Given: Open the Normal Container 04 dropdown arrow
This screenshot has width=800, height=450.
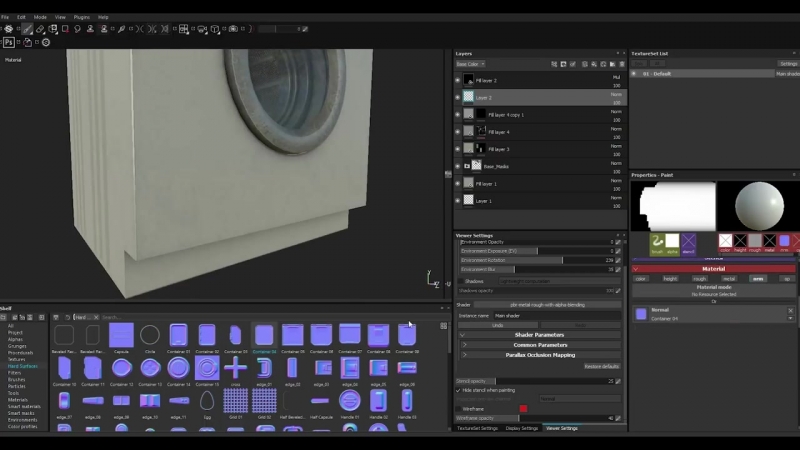Looking at the screenshot, I should coord(790,318).
